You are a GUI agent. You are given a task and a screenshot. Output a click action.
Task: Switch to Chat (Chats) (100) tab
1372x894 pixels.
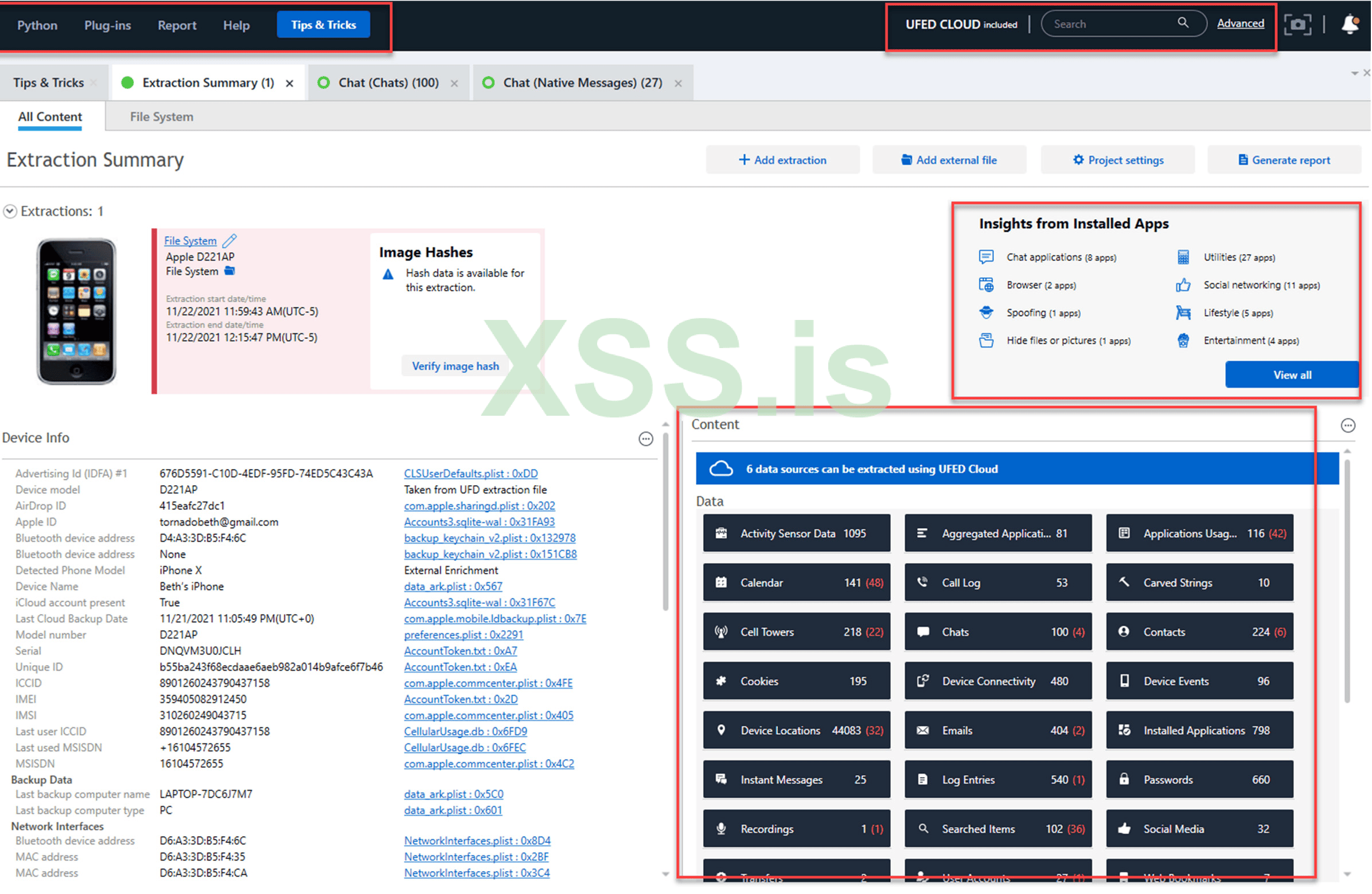[x=388, y=83]
